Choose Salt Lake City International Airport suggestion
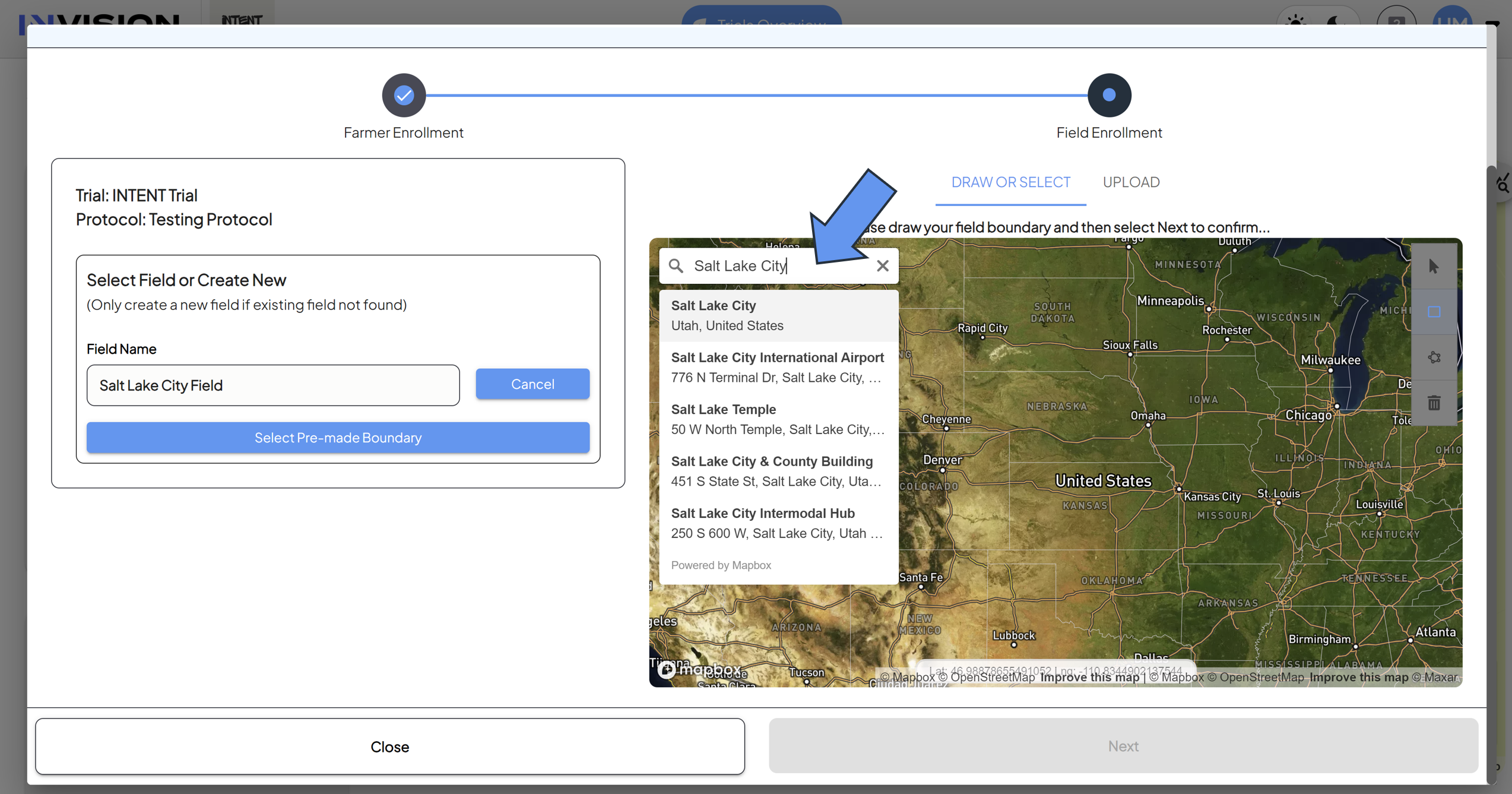Viewport: 1512px width, 794px height. click(778, 367)
